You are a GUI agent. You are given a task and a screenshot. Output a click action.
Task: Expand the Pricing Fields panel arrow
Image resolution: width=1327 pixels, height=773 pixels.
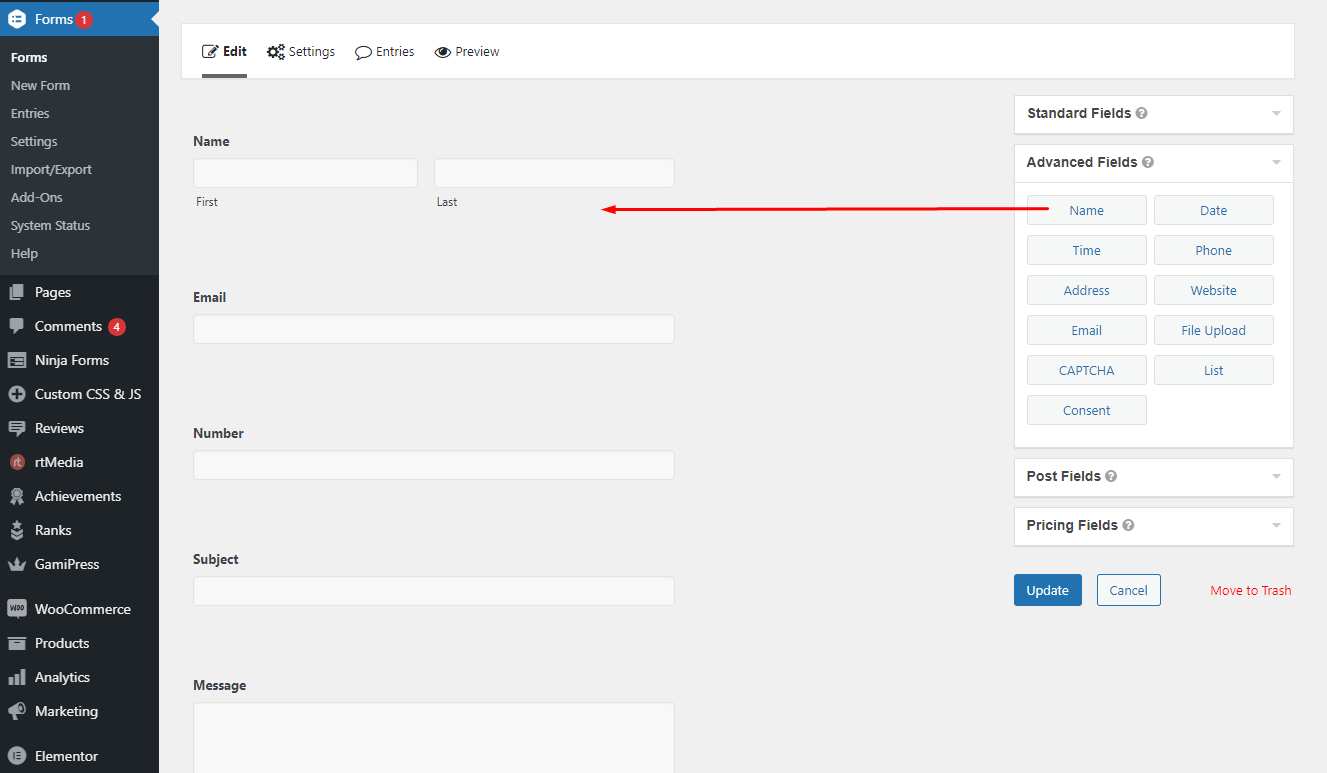tap(1276, 525)
